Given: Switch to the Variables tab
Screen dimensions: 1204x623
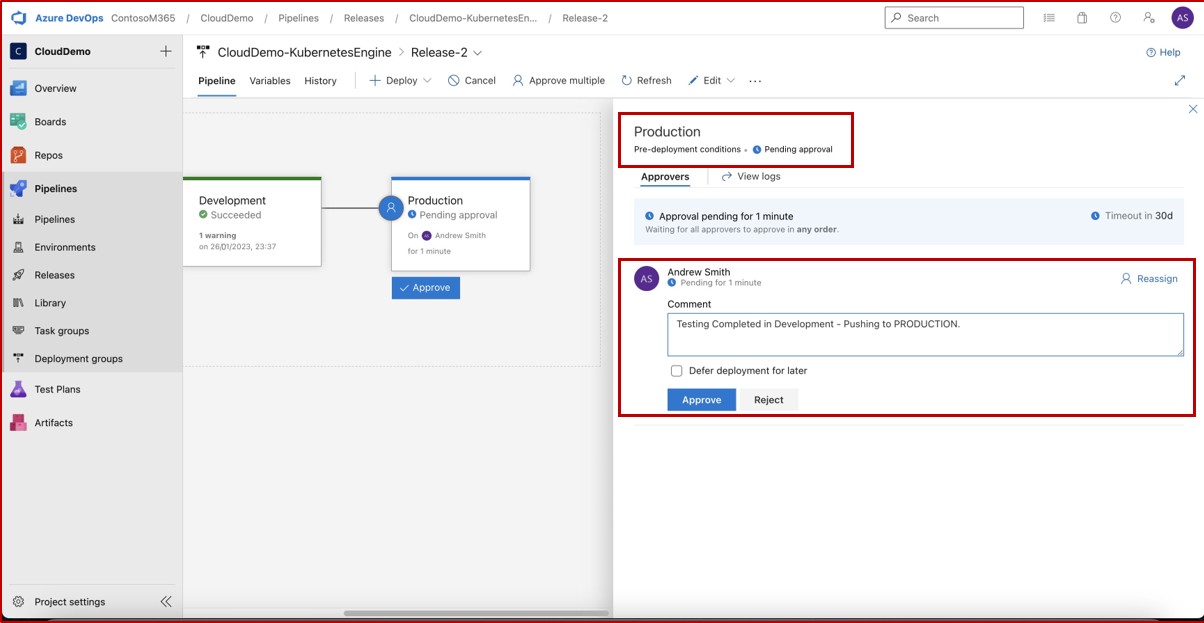Looking at the screenshot, I should (x=269, y=81).
